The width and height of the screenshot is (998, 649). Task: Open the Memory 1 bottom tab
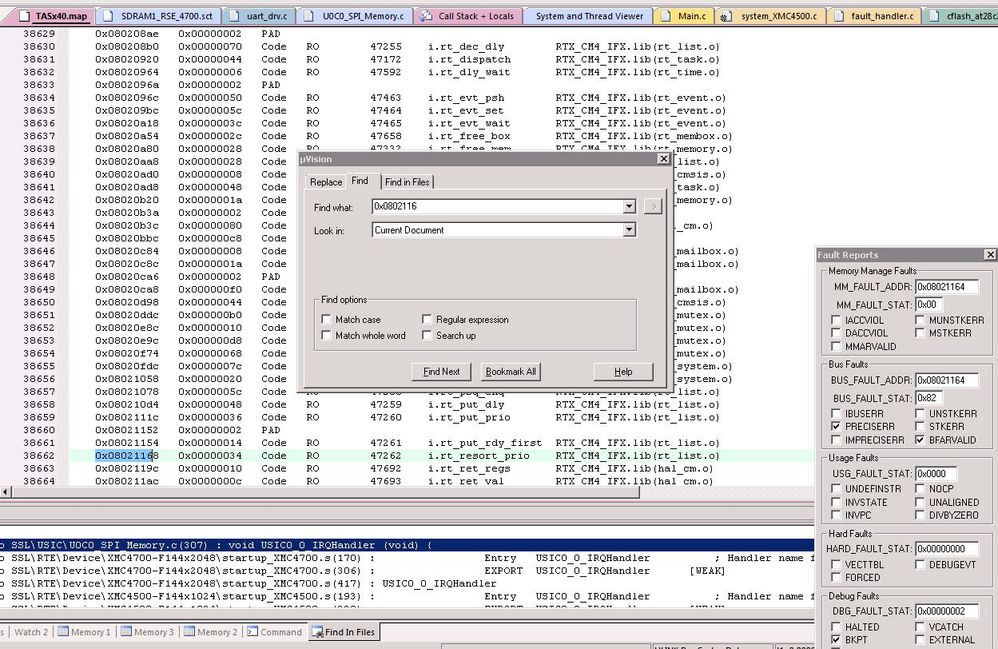click(x=84, y=632)
